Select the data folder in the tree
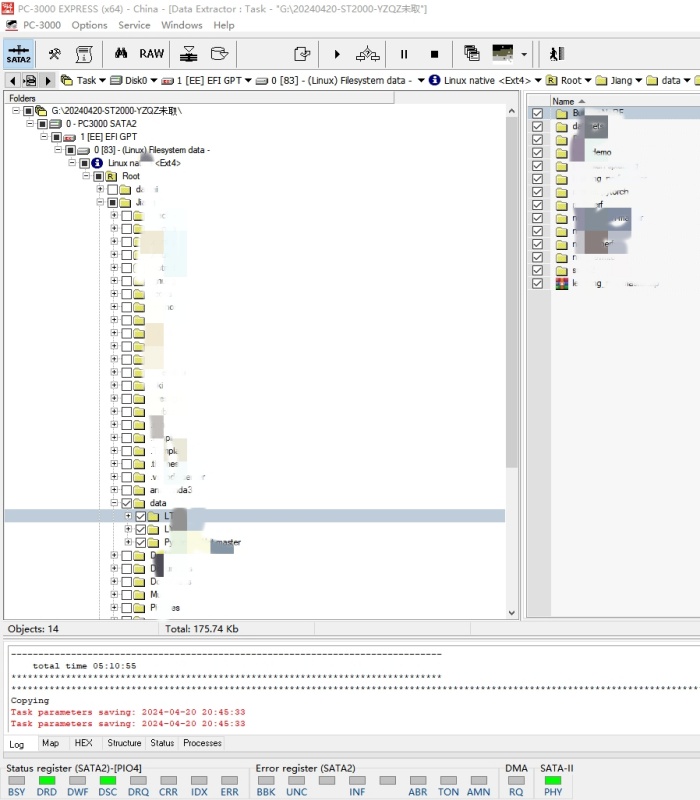Image resolution: width=700 pixels, height=800 pixels. tap(158, 503)
